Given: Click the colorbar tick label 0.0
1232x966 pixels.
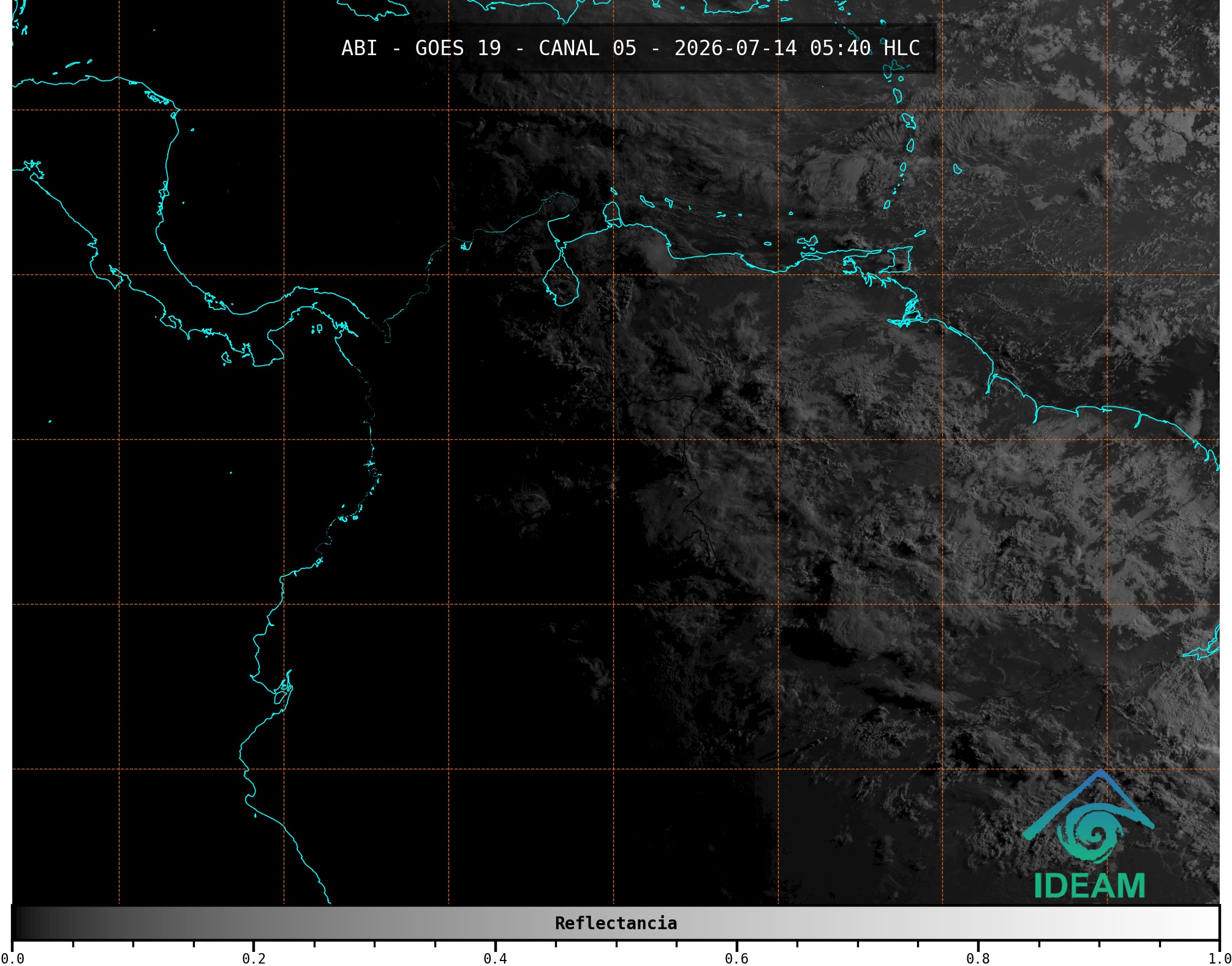Looking at the screenshot, I should 12,959.
